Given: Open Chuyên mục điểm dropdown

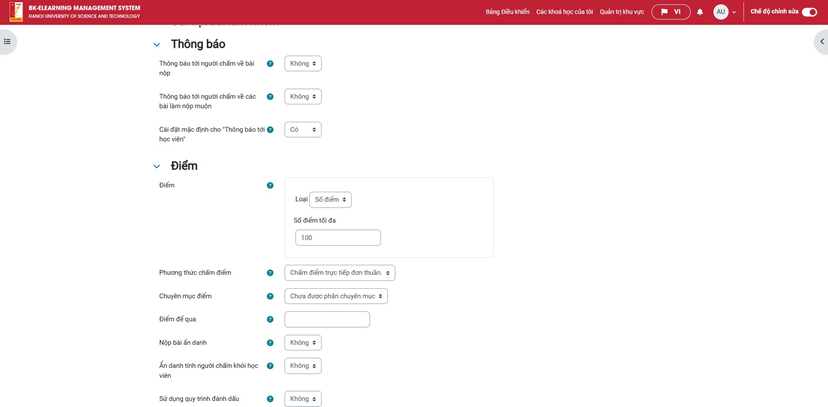Looking at the screenshot, I should 336,296.
